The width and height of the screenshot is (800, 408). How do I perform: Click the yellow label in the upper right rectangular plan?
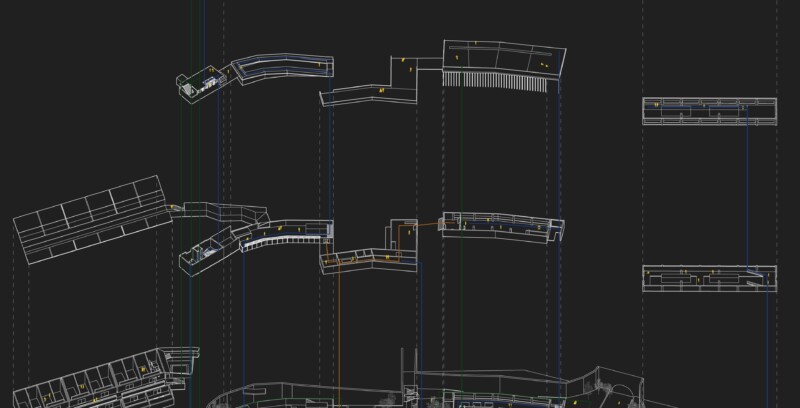pos(656,104)
